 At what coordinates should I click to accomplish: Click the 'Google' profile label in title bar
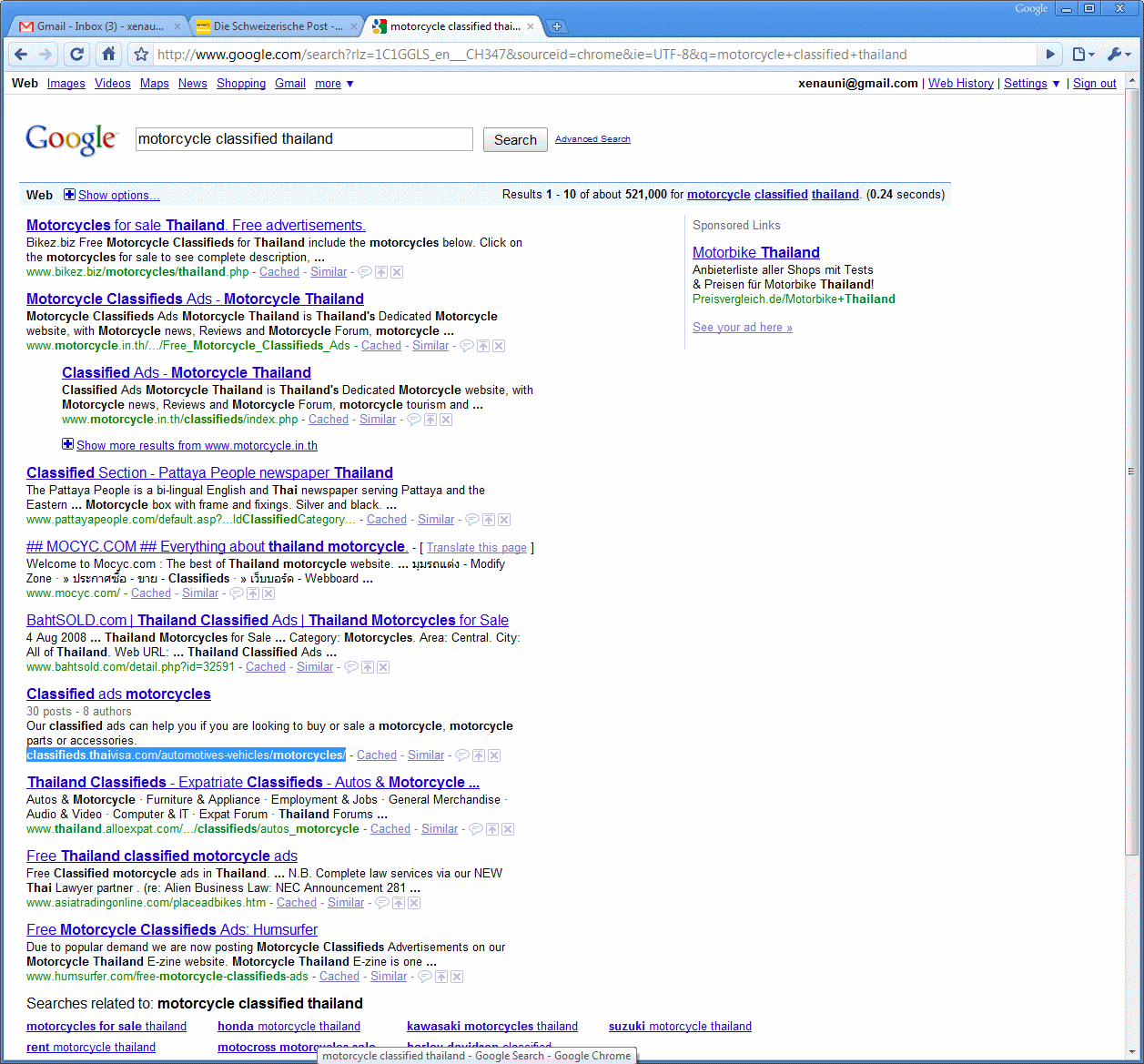click(x=1031, y=8)
